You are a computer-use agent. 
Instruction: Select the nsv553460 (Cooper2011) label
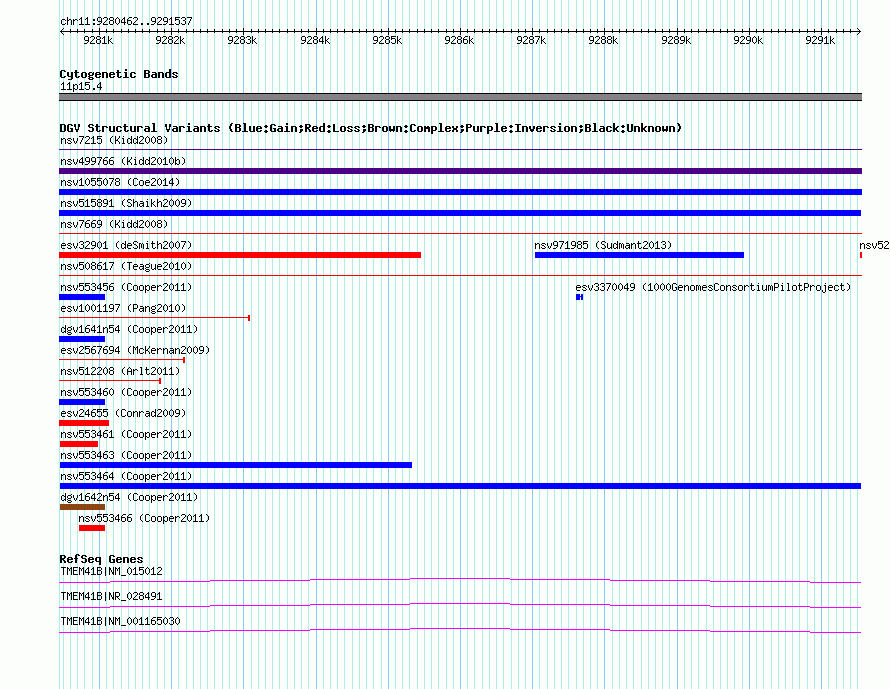pyautogui.click(x=126, y=392)
